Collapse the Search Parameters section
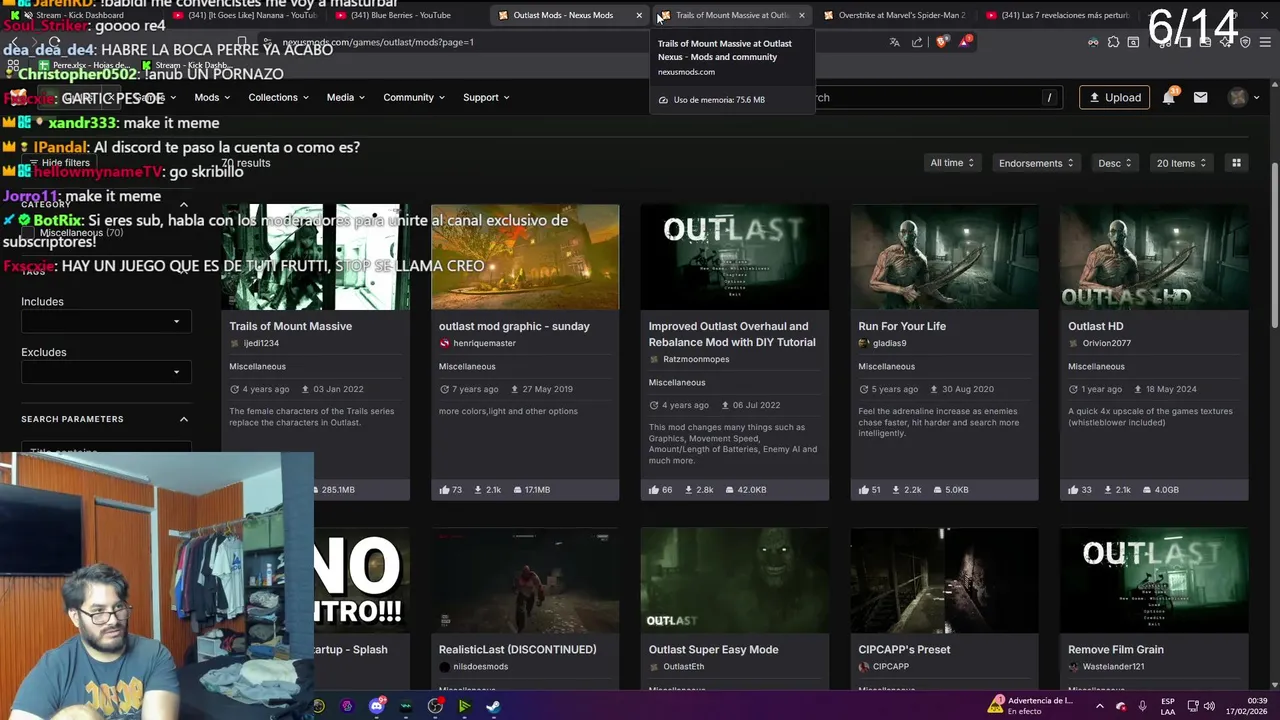 pos(183,419)
